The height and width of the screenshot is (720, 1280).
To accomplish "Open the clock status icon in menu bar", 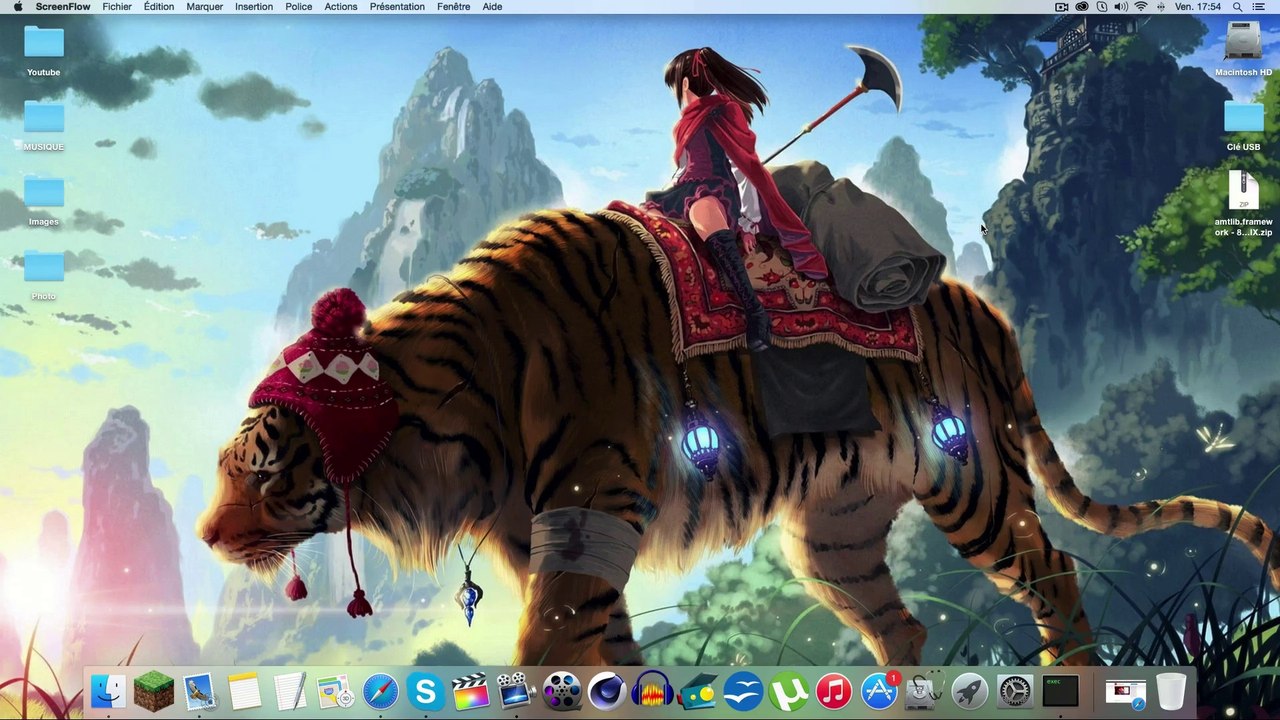I will (1102, 7).
